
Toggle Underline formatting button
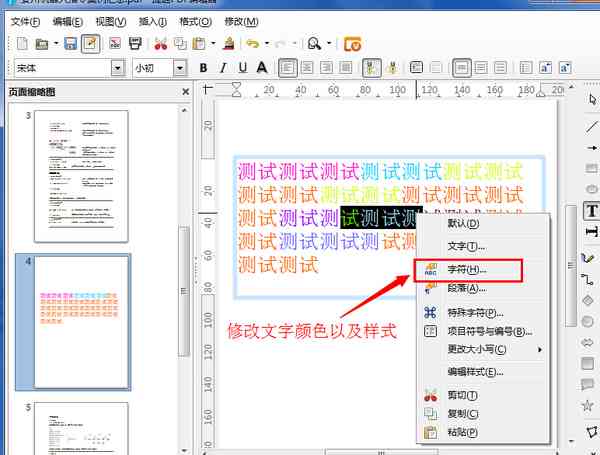[x=243, y=68]
